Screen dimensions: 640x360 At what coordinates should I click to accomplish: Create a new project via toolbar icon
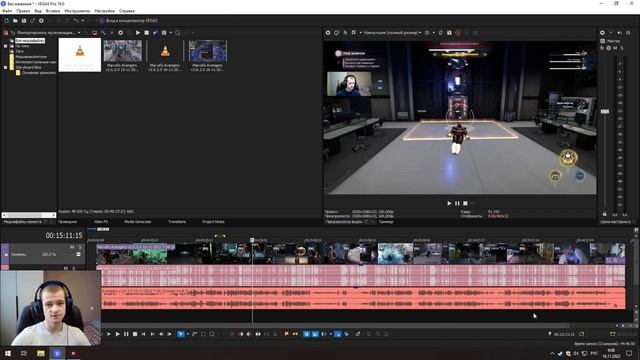click(x=7, y=20)
